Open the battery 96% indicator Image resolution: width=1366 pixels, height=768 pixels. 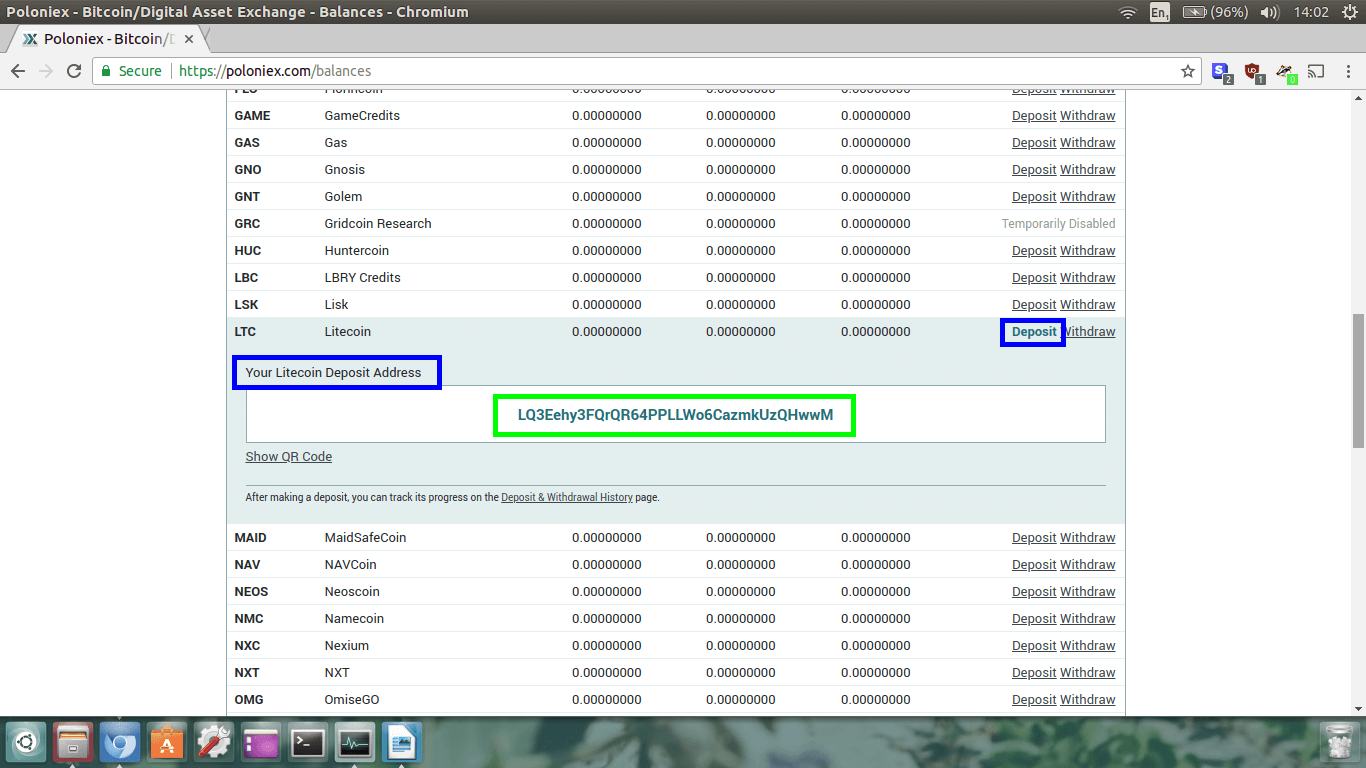point(1215,12)
